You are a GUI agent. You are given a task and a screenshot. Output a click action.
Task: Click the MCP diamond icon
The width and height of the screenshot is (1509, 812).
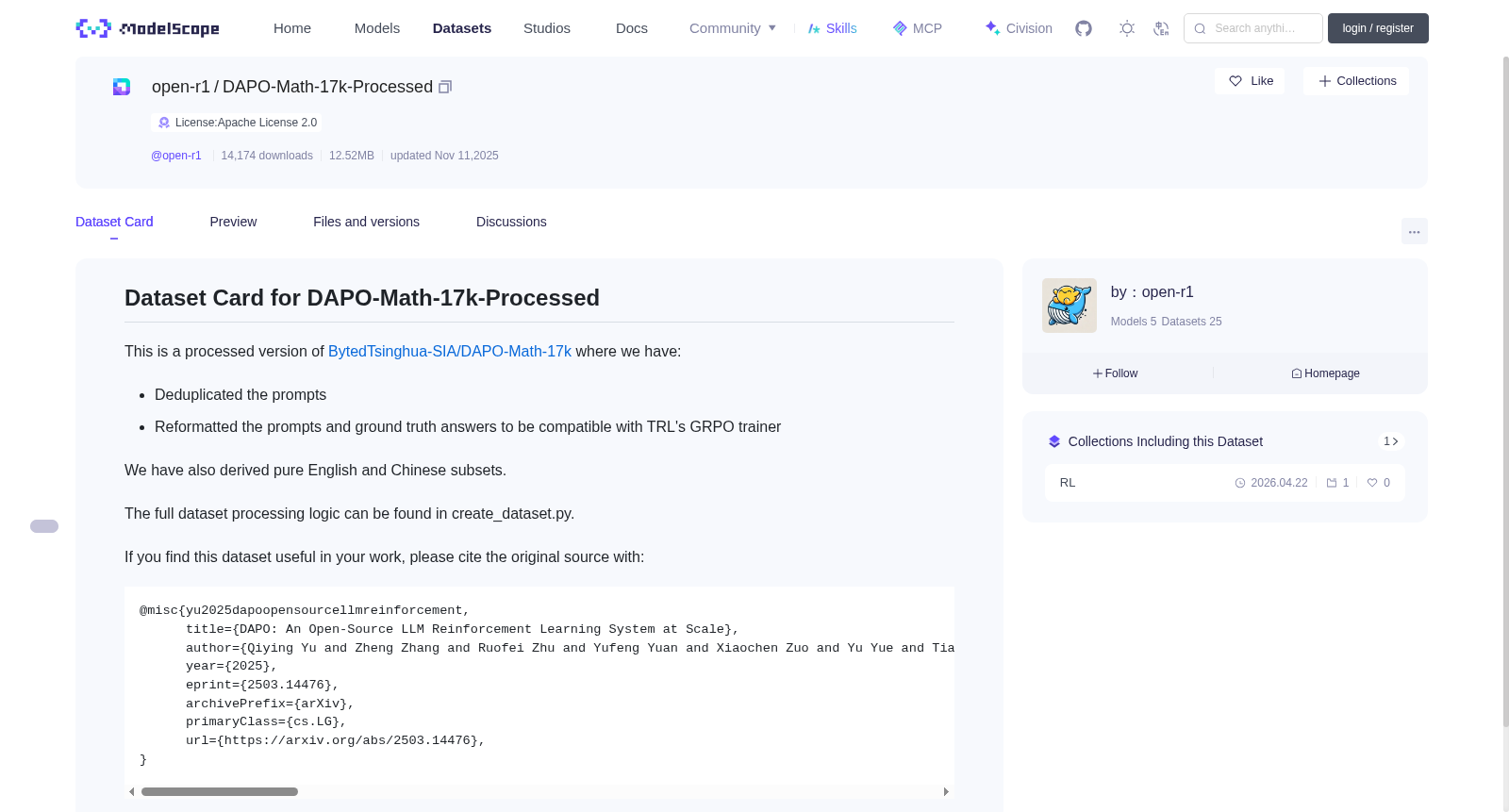(900, 28)
